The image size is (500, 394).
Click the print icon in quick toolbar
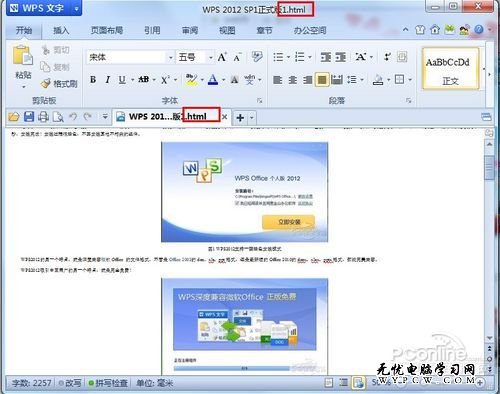click(43, 117)
